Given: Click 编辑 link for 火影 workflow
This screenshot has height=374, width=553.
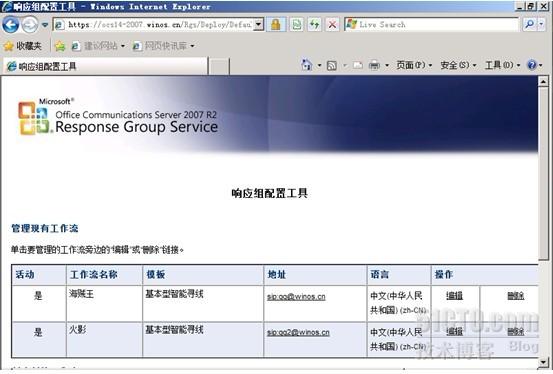Looking at the screenshot, I should click(x=454, y=332).
